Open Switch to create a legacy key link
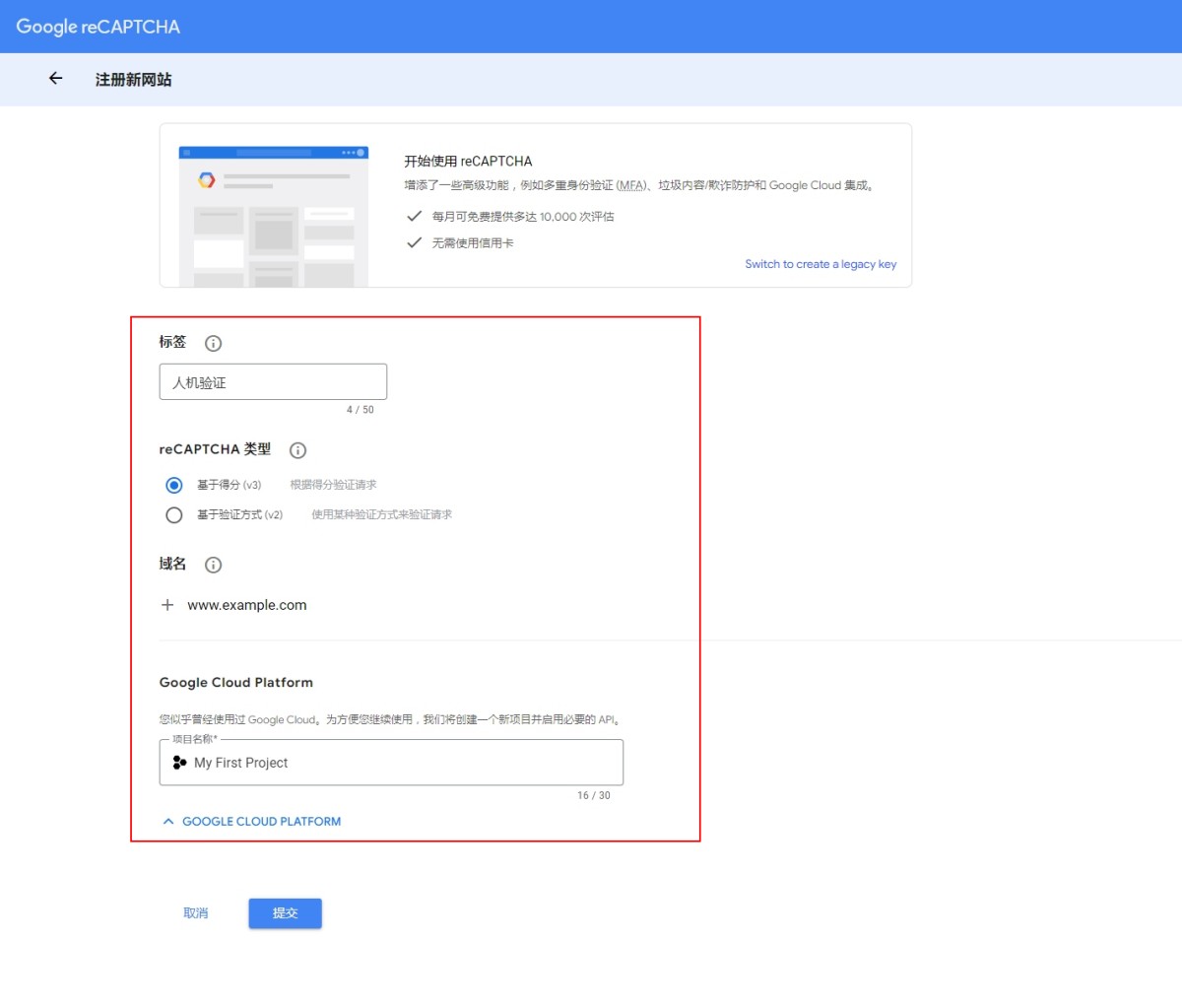Image resolution: width=1182 pixels, height=1008 pixels. click(x=821, y=264)
